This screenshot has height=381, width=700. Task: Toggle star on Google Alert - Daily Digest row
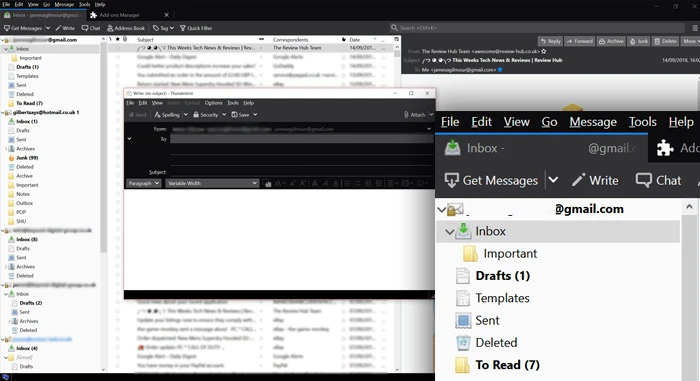[118, 57]
